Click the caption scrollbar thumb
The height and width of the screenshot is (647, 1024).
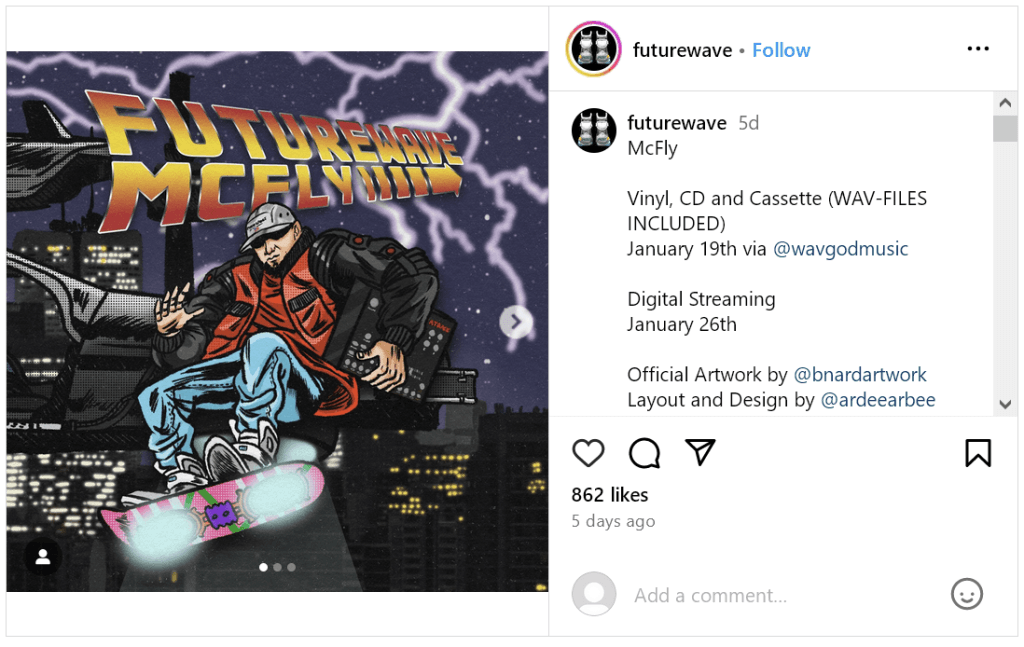pos(1005,128)
